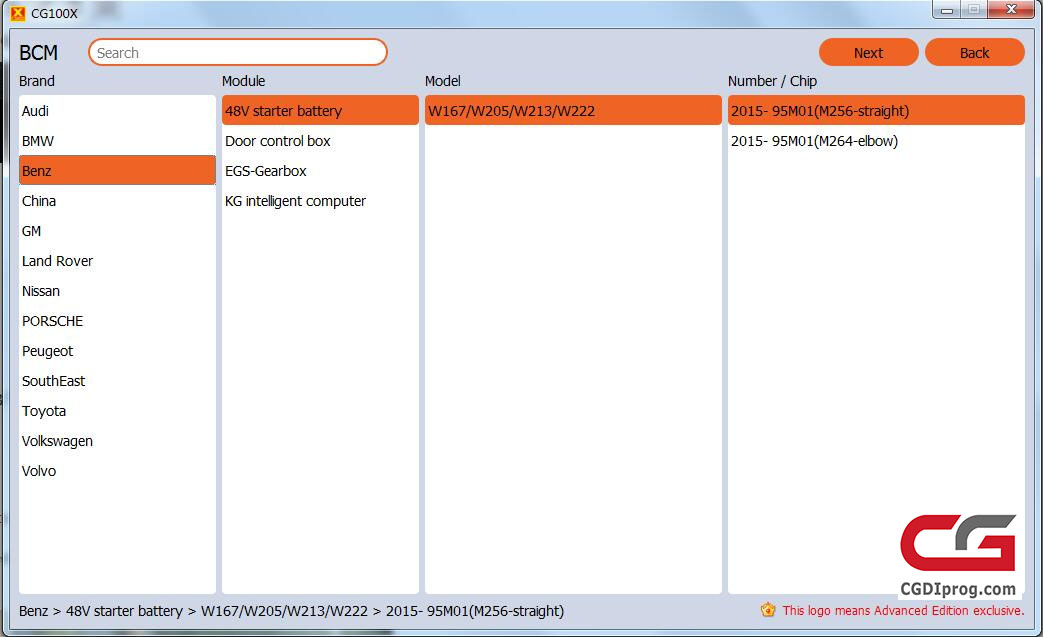Pick Peugeot from the Brand list
The image size is (1043, 637).
click(x=117, y=350)
